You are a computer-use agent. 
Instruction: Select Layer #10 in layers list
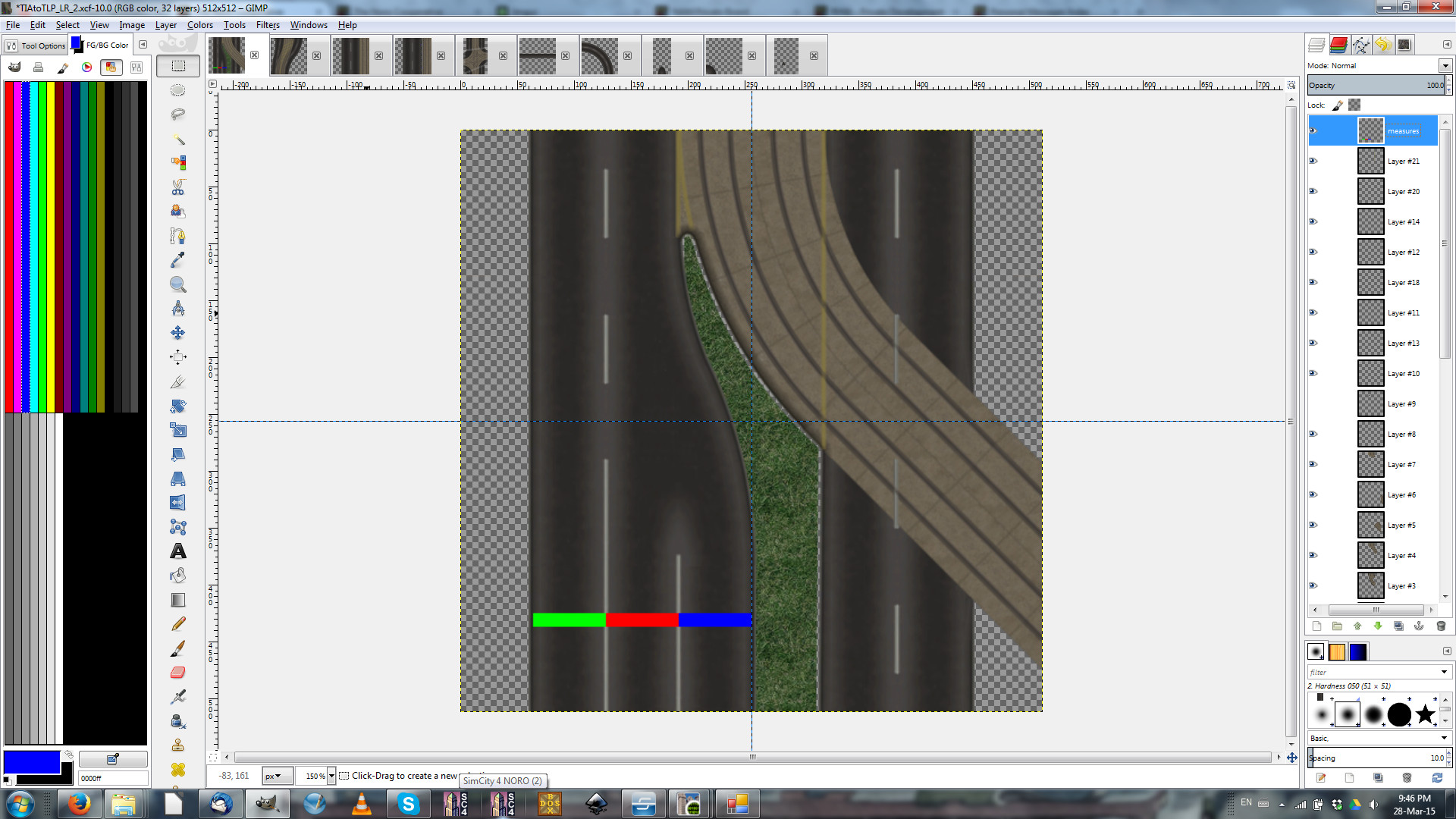(x=1373, y=373)
